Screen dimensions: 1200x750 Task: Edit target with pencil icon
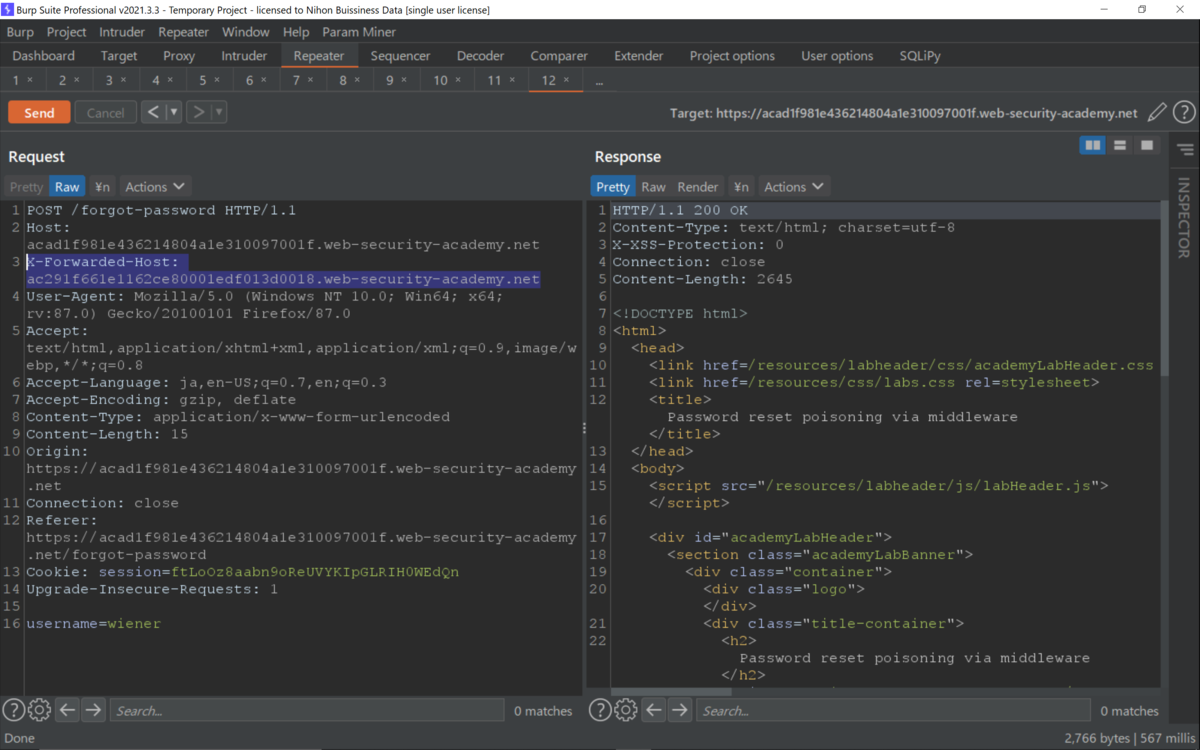pos(1157,113)
